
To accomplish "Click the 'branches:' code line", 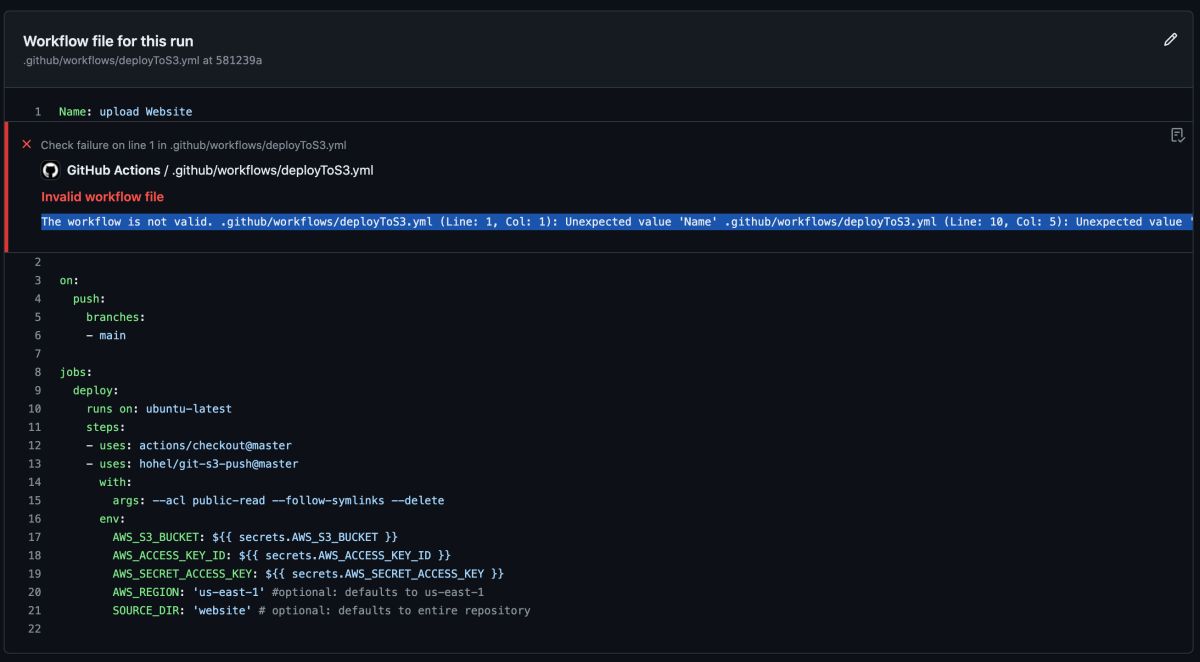I will pos(115,317).
